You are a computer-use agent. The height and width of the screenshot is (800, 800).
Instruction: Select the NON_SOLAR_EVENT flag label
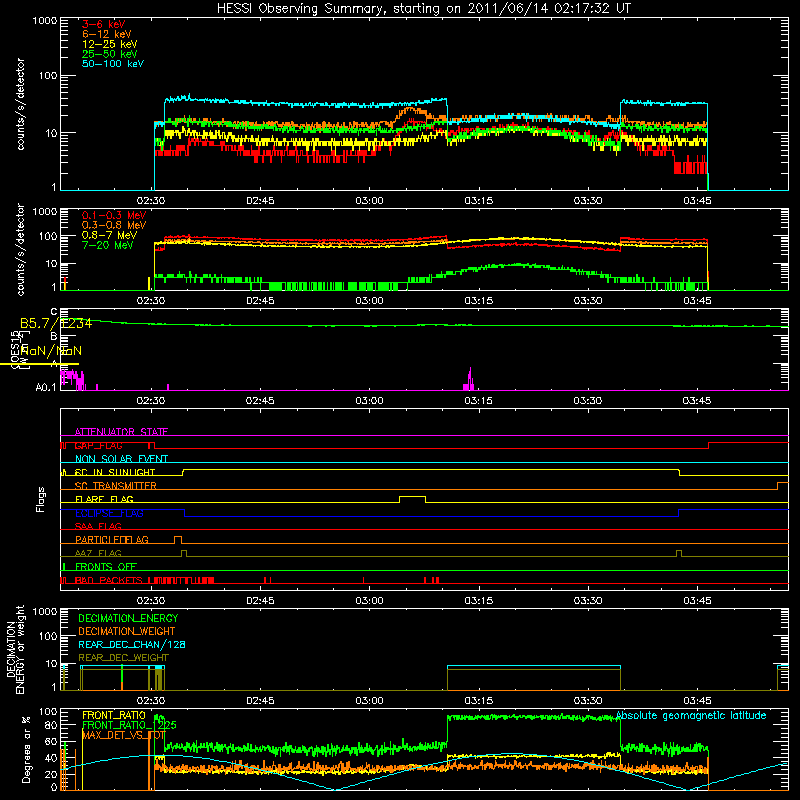click(121, 459)
